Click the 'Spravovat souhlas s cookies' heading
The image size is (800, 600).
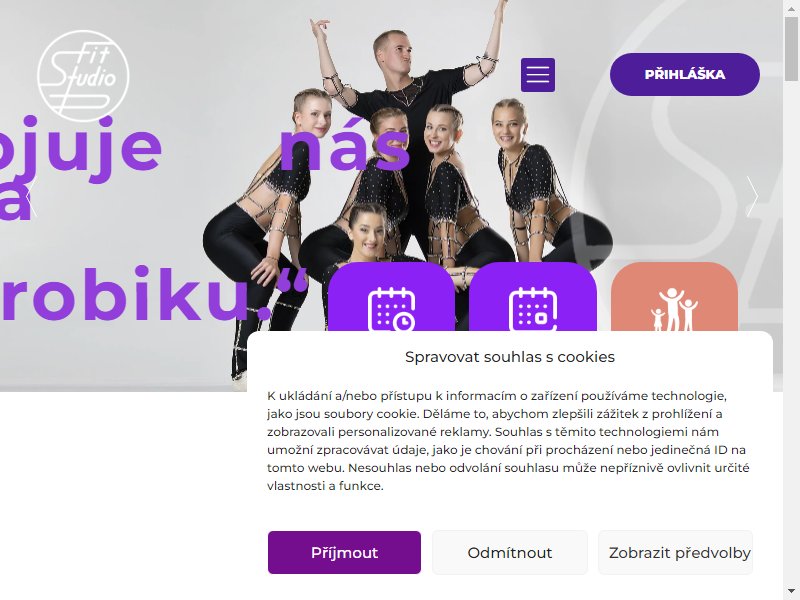510,357
